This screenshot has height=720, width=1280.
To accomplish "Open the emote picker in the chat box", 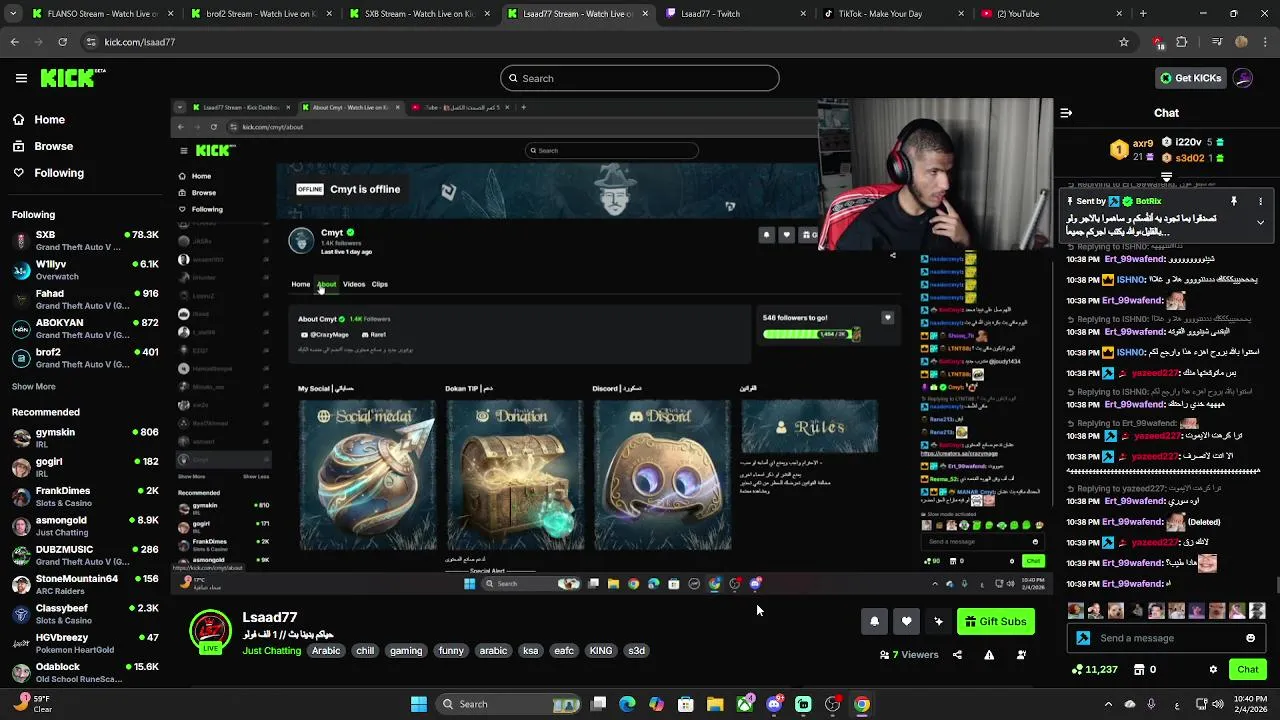I will [x=1250, y=638].
